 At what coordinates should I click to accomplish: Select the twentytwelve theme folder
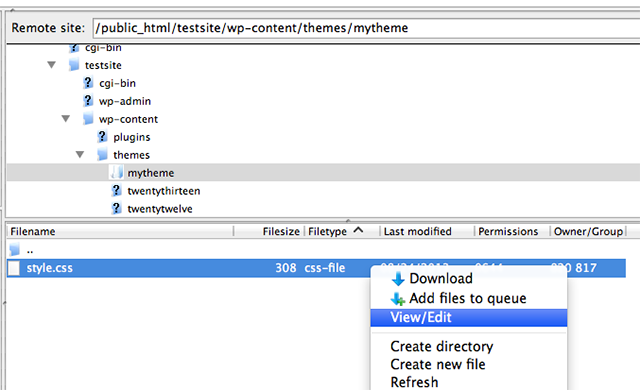[160, 209]
